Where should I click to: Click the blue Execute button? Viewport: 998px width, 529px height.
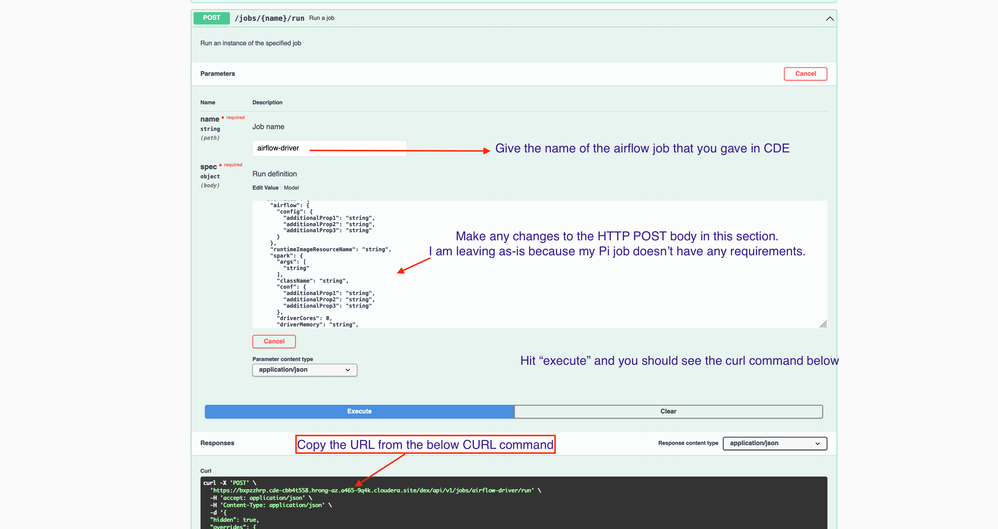(x=360, y=411)
